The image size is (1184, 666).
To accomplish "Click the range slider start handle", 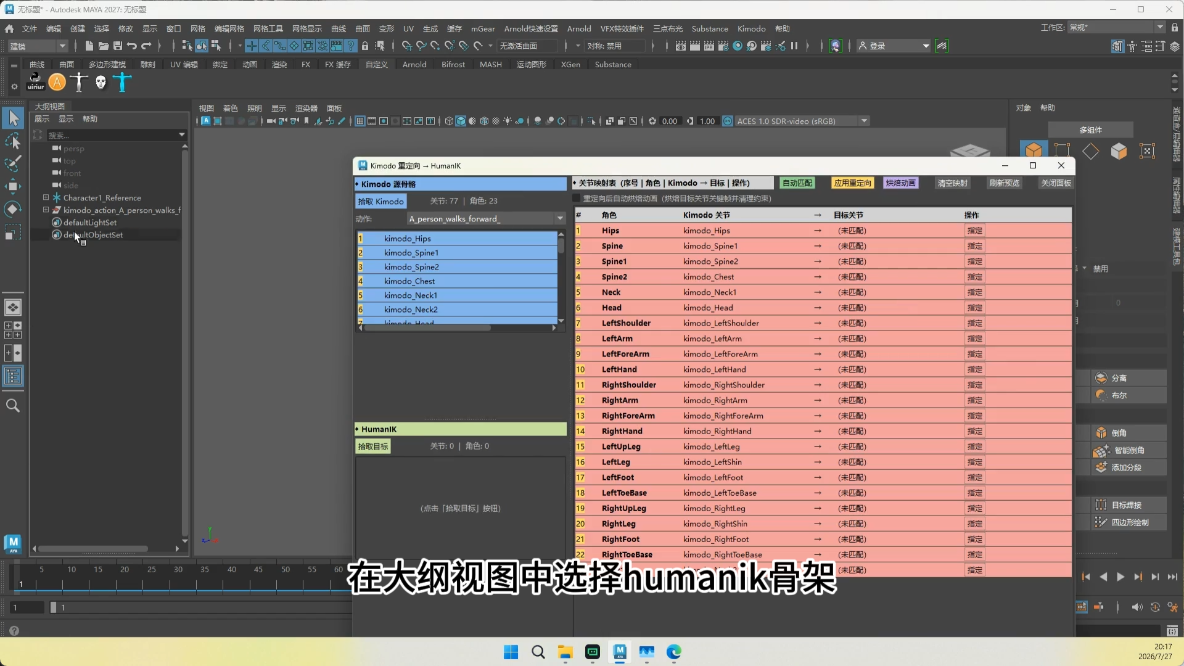I will [x=53, y=607].
